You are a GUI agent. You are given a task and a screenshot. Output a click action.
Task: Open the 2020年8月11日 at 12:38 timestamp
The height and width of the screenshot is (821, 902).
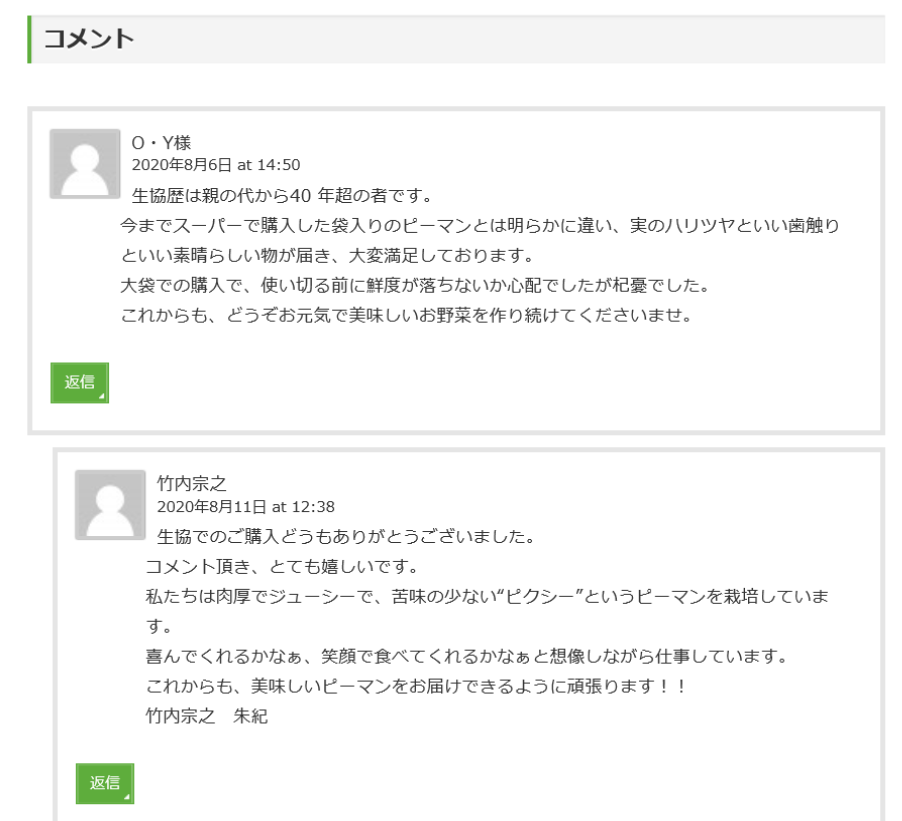[x=246, y=506]
